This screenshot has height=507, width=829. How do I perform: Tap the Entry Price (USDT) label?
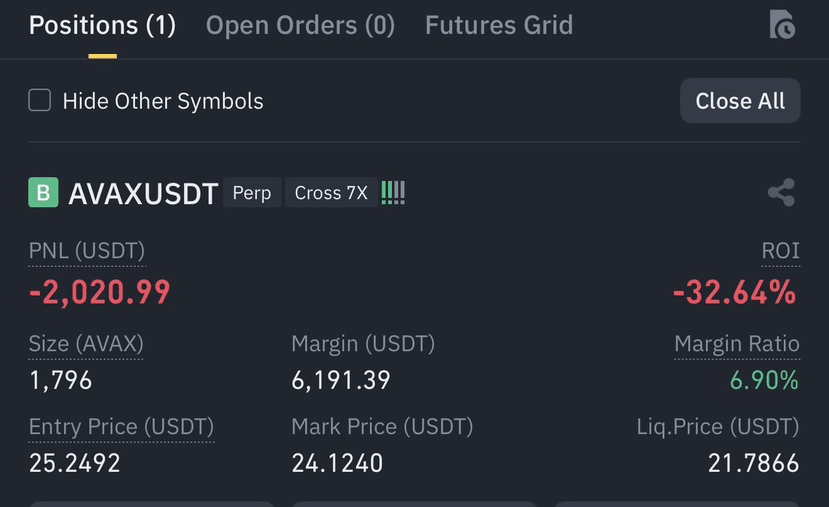coord(122,427)
